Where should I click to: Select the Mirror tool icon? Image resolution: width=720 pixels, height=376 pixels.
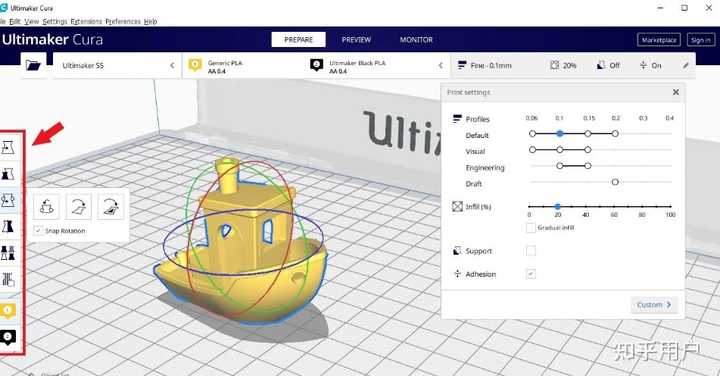pyautogui.click(x=8, y=226)
